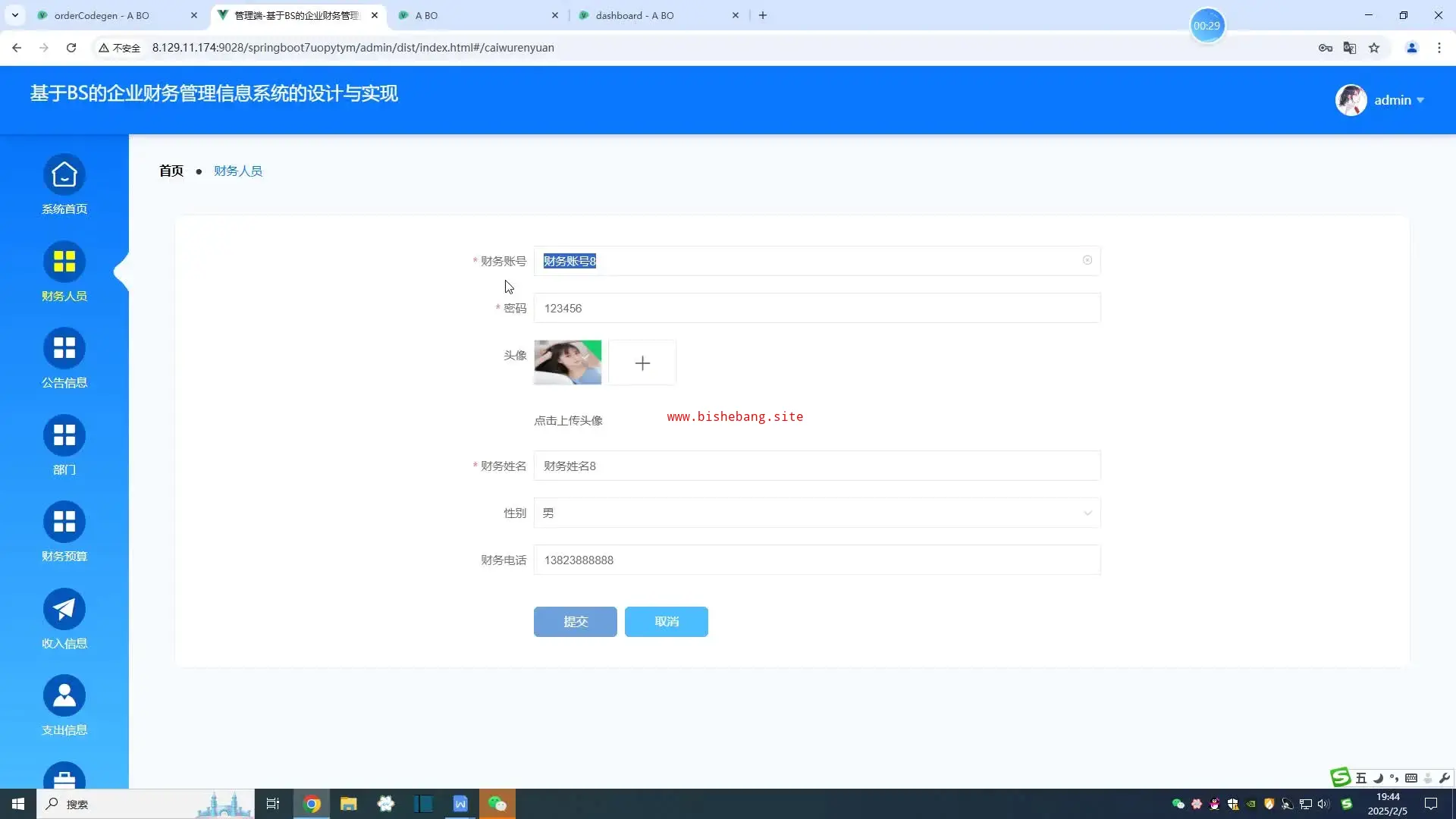This screenshot has width=1456, height=819.
Task: Clear the 财务账号 field with the circular clear icon
Action: click(x=1087, y=260)
